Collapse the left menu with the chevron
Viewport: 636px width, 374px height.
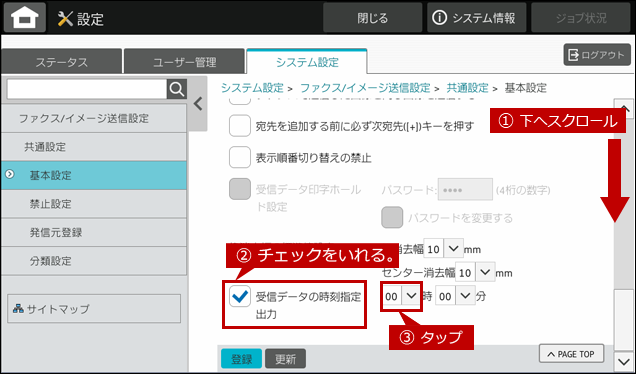click(198, 104)
